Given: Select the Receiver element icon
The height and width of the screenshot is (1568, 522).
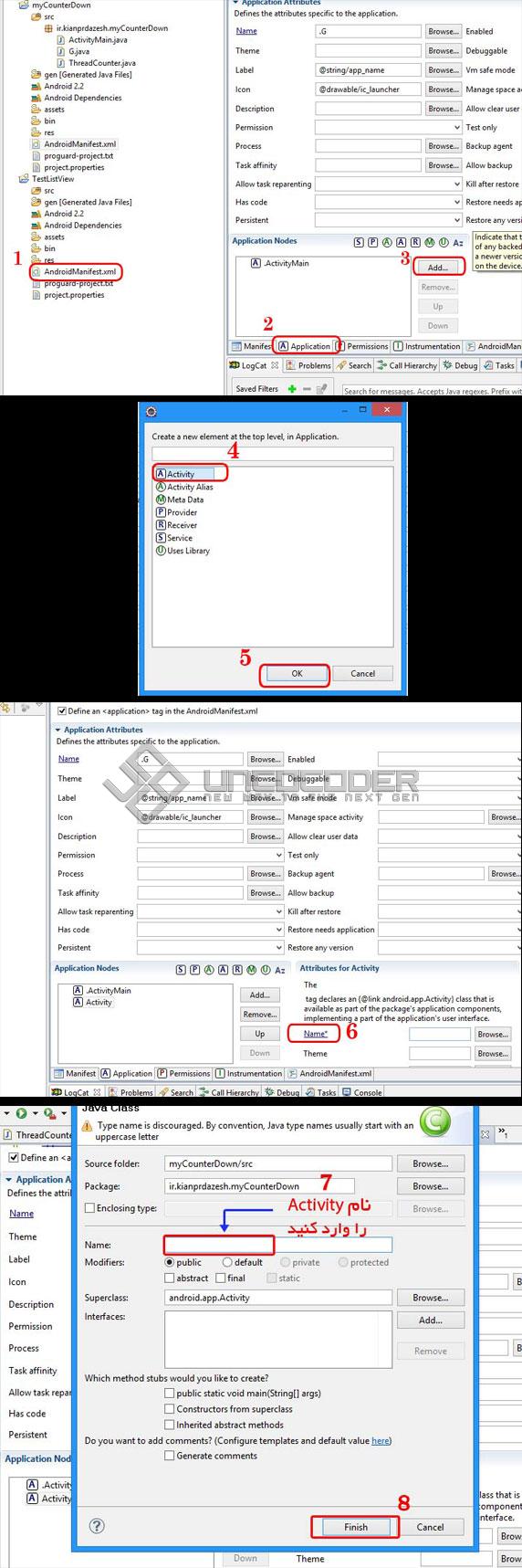Looking at the screenshot, I should [161, 525].
